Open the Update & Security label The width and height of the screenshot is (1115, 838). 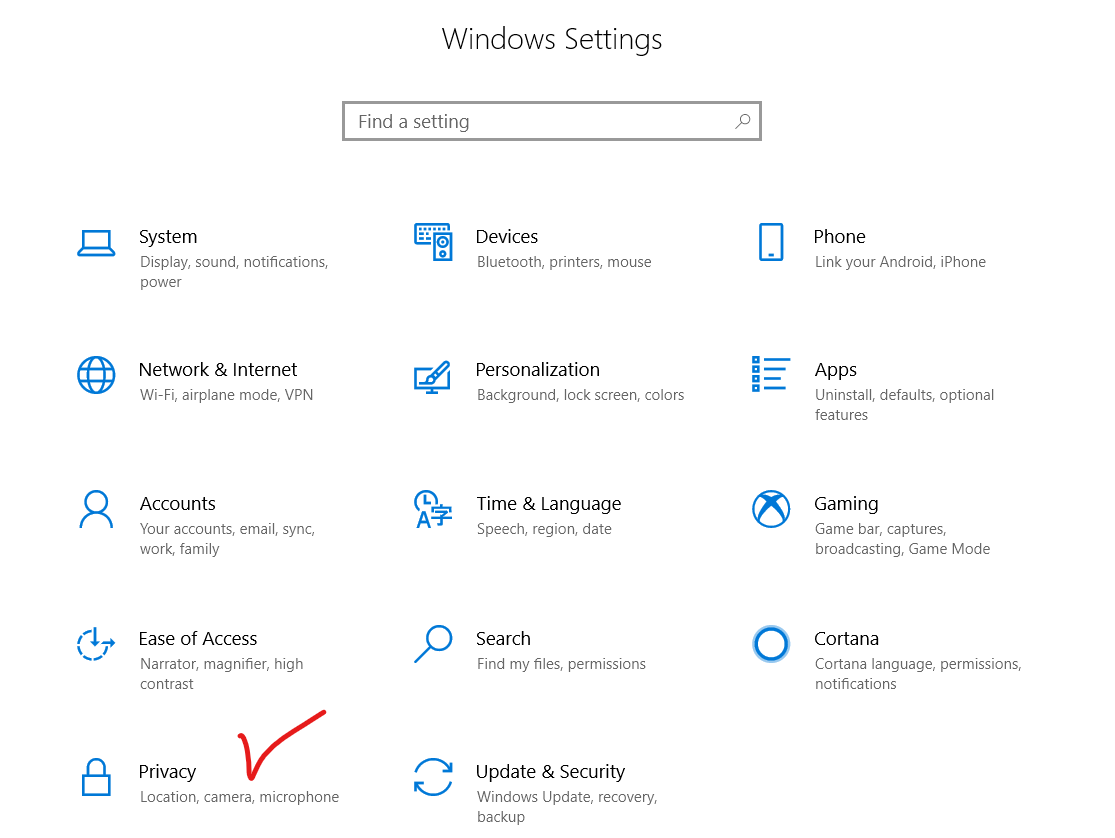point(550,772)
